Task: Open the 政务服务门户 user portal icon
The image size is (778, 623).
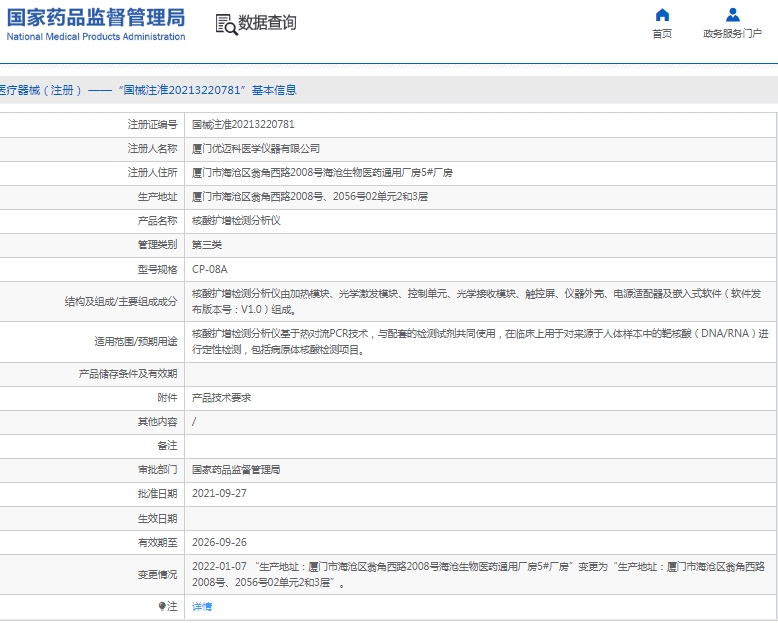Action: tap(732, 15)
